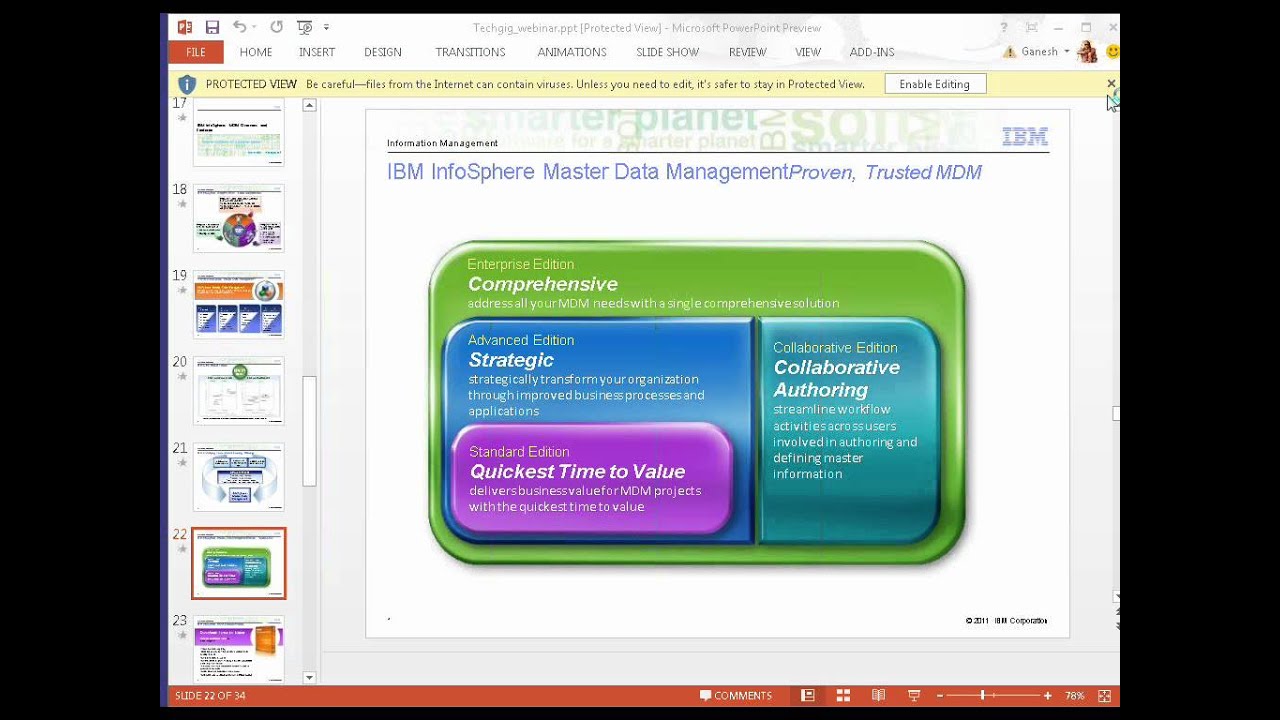1280x720 pixels.
Task: Switch to the INSERT ribbon tab
Action: pos(317,52)
